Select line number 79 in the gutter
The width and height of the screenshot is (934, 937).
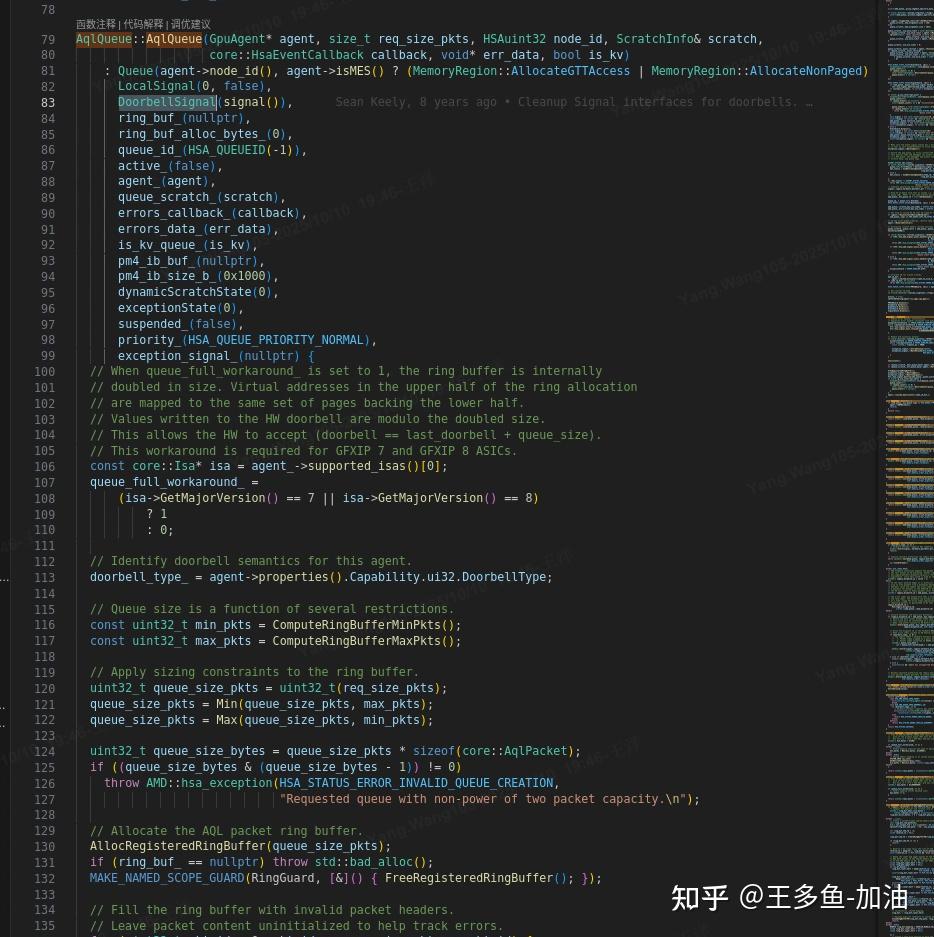[48, 39]
